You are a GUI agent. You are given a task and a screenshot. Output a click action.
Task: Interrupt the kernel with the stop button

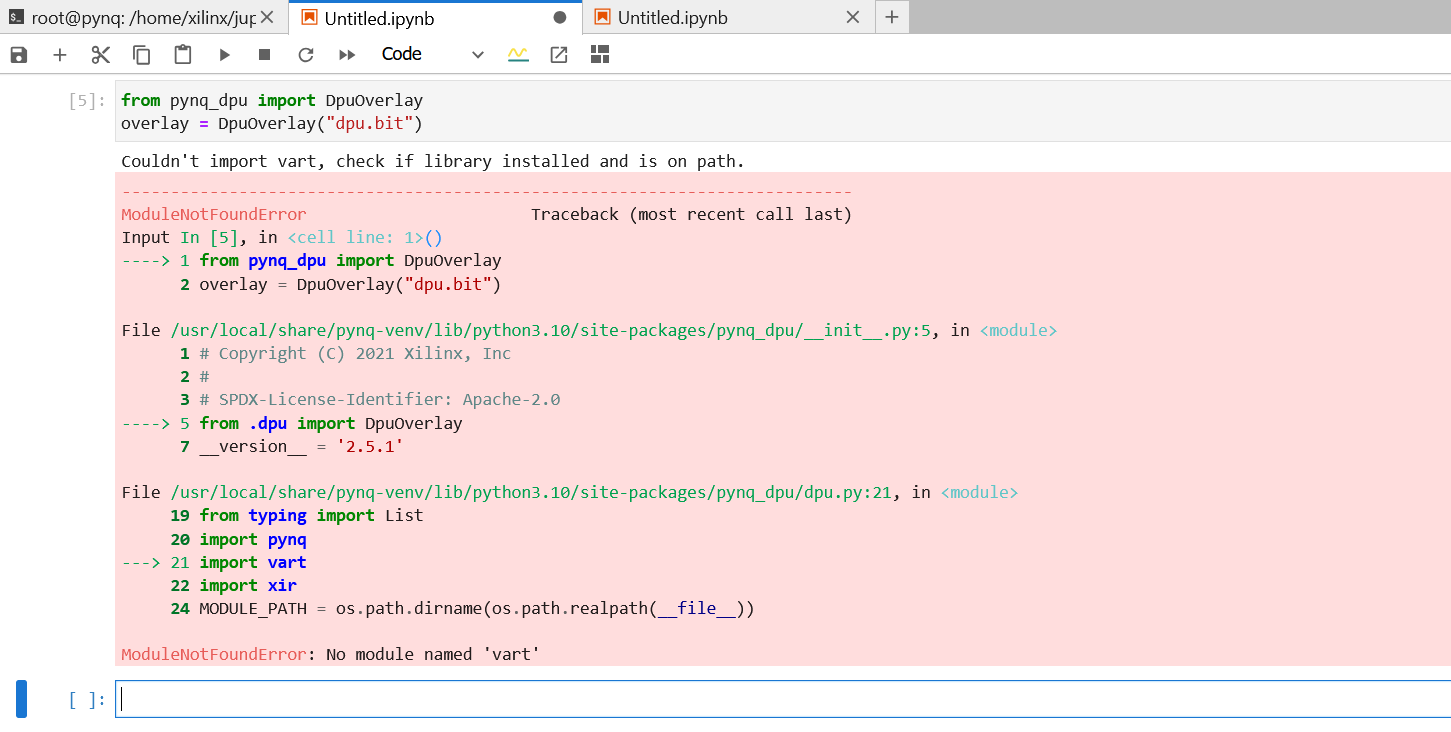pos(264,55)
